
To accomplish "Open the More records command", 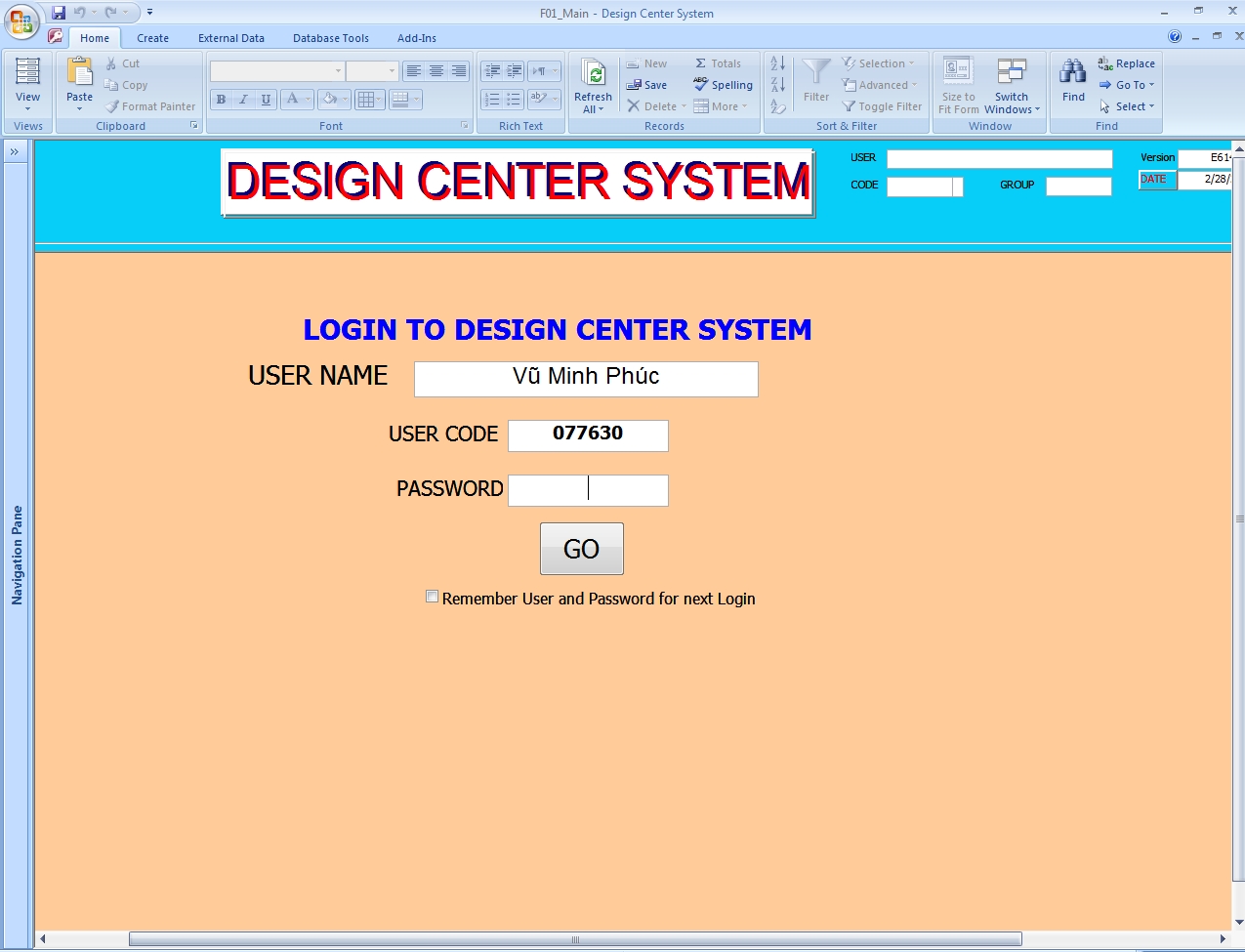I will pos(721,106).
